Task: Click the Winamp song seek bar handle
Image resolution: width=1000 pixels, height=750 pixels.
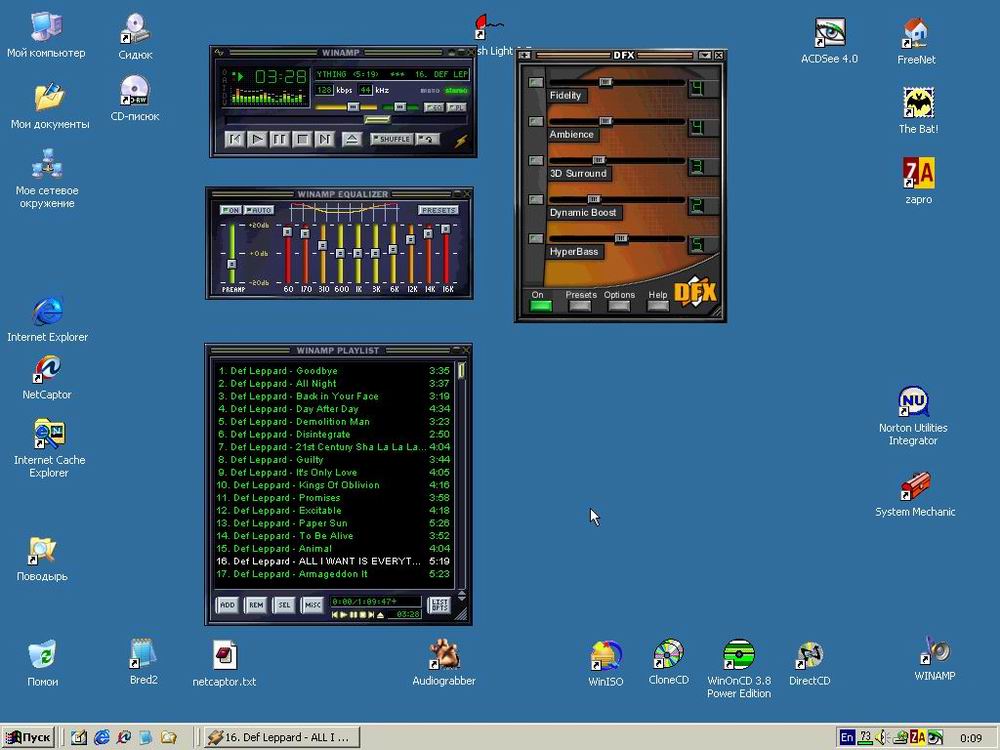Action: click(377, 119)
